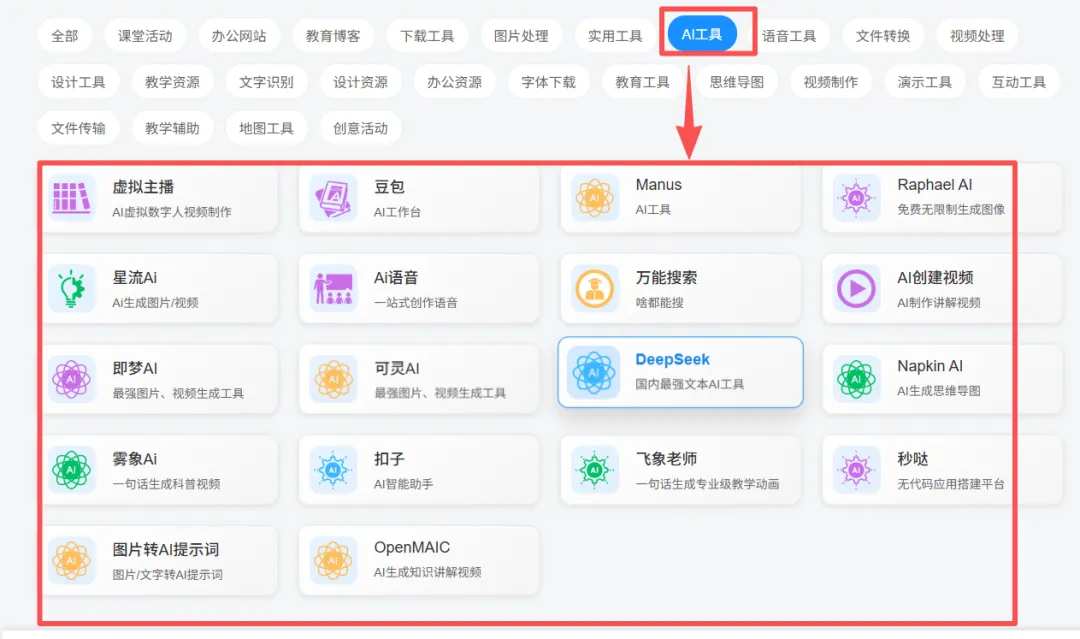Click the text 一站式创作语音

416,302
